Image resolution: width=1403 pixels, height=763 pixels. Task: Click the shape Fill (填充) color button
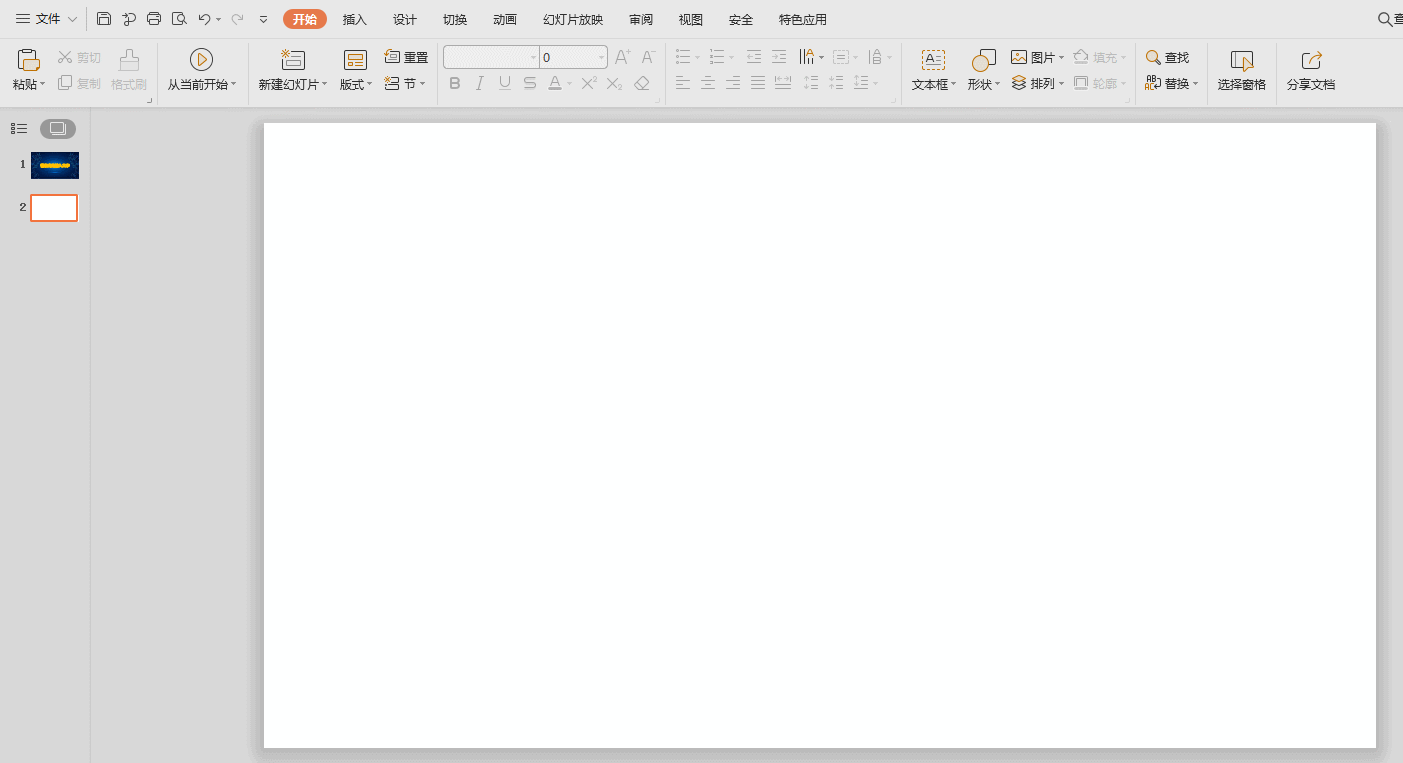(x=1100, y=58)
